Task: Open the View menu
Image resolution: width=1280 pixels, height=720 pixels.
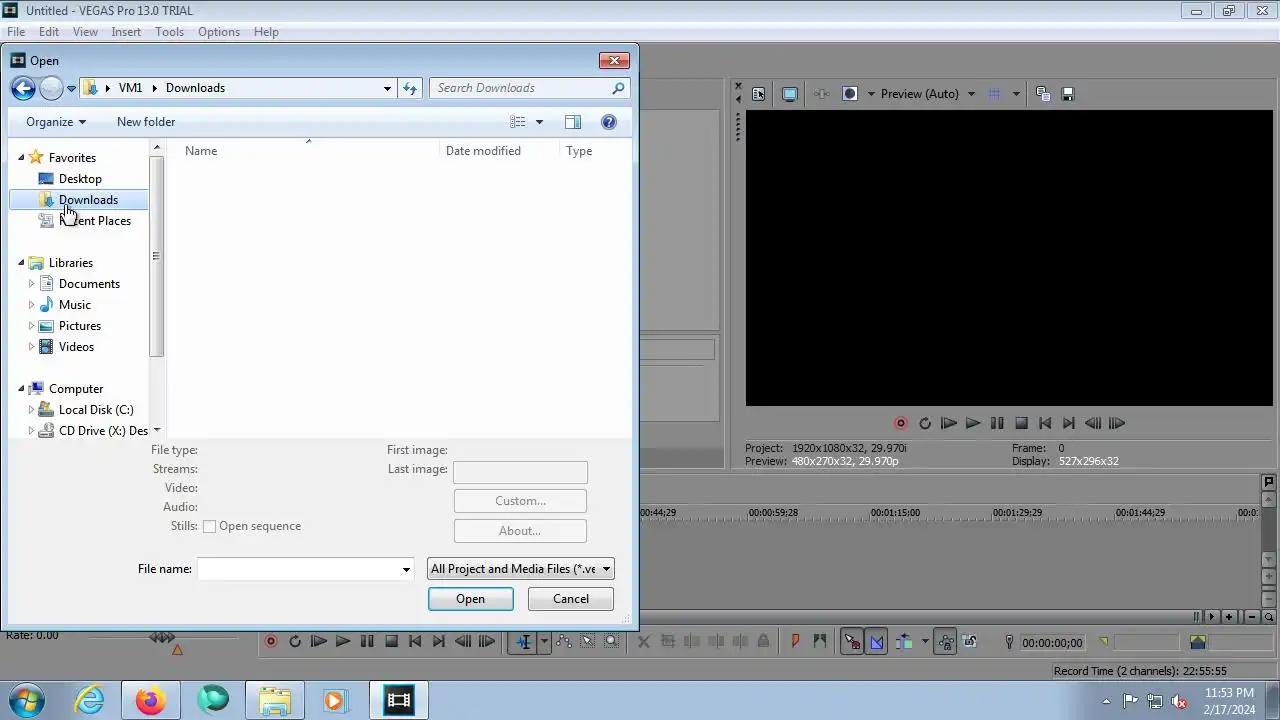Action: [85, 32]
